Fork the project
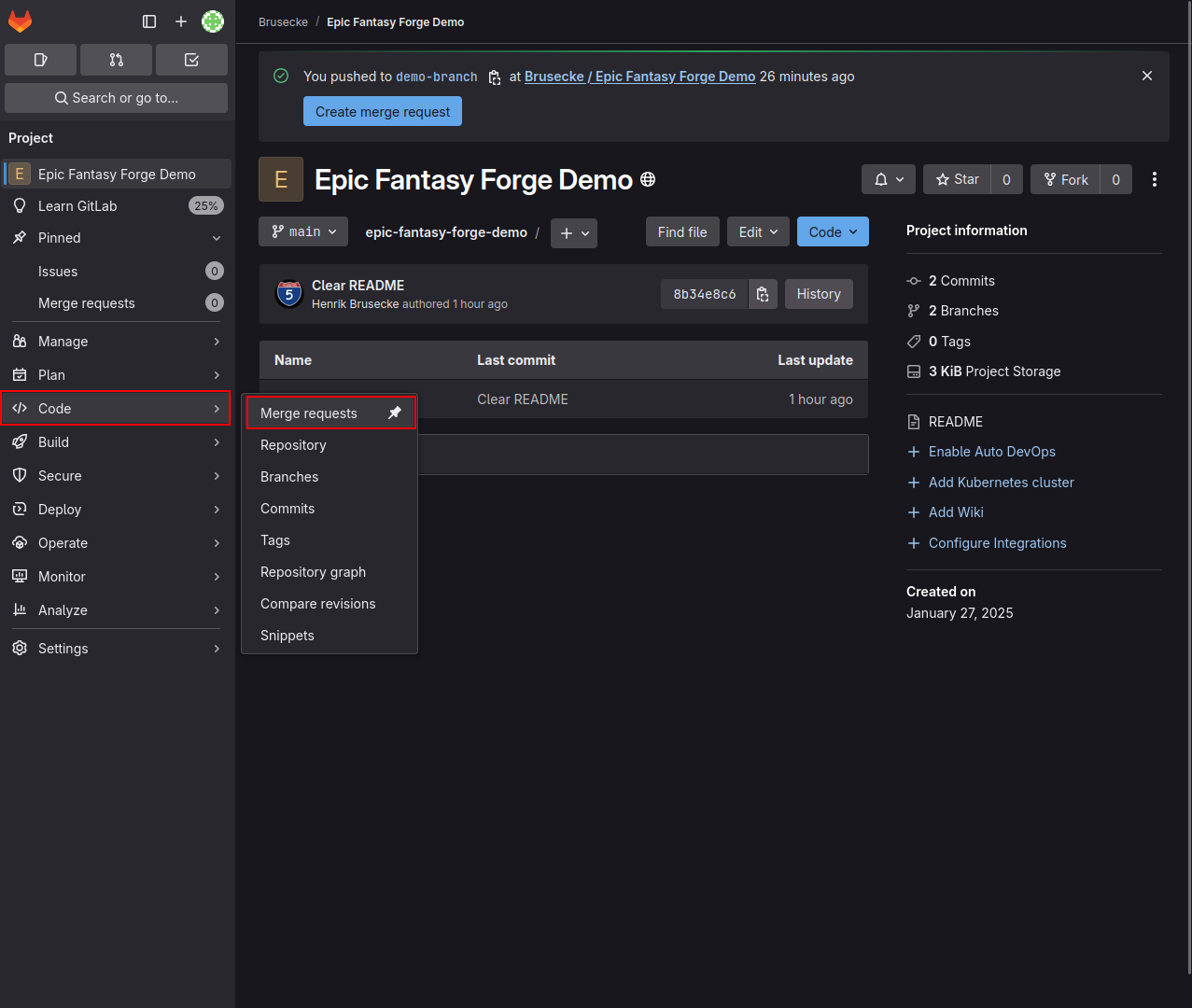Image resolution: width=1192 pixels, height=1008 pixels. tap(1065, 179)
